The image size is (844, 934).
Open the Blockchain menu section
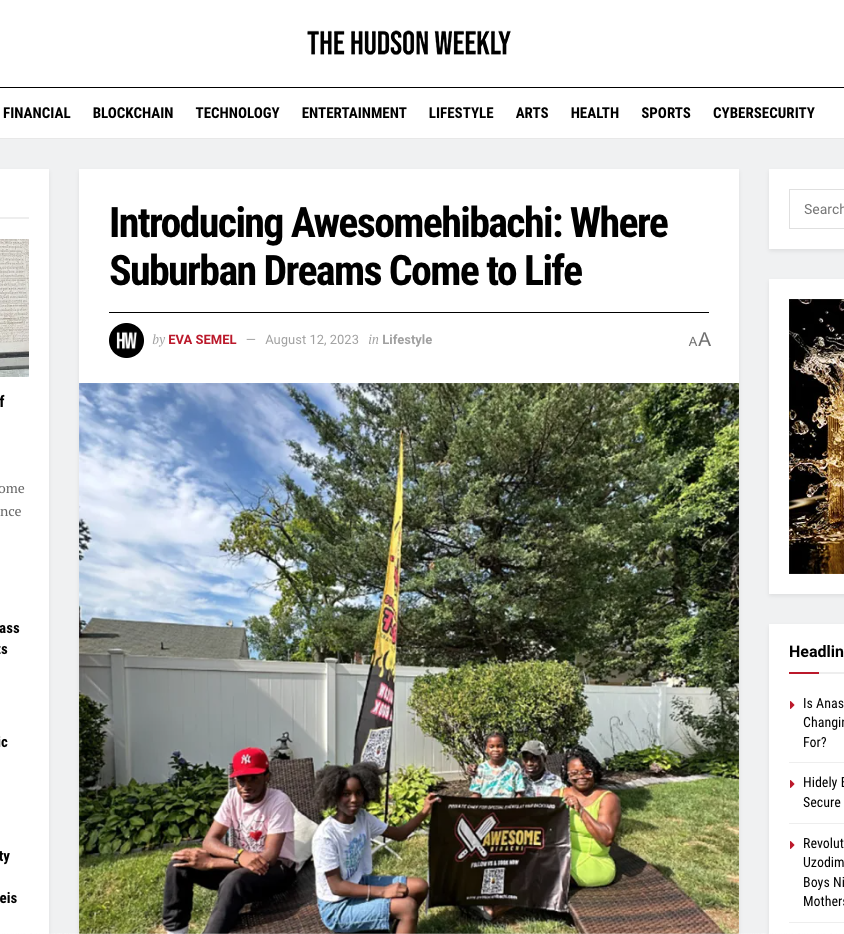(x=133, y=113)
